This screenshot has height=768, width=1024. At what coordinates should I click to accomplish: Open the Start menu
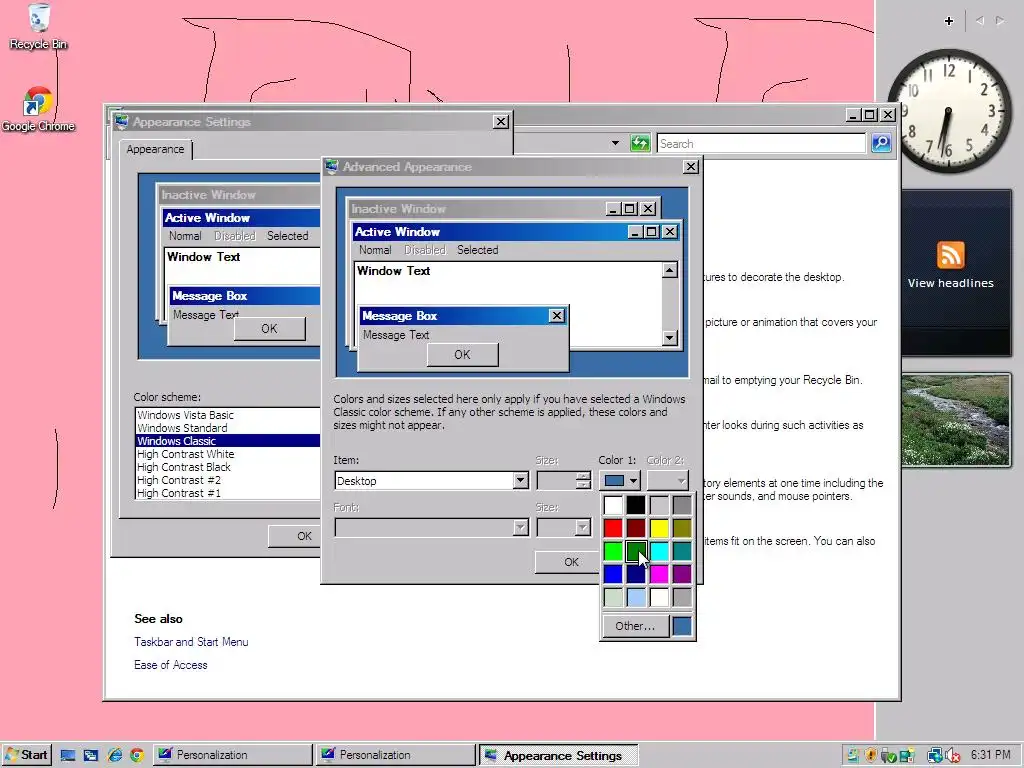pos(26,755)
